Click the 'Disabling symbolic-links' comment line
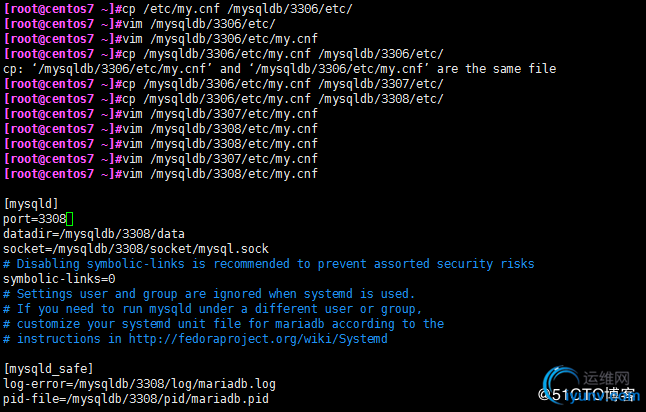The width and height of the screenshot is (646, 412). [x=269, y=264]
